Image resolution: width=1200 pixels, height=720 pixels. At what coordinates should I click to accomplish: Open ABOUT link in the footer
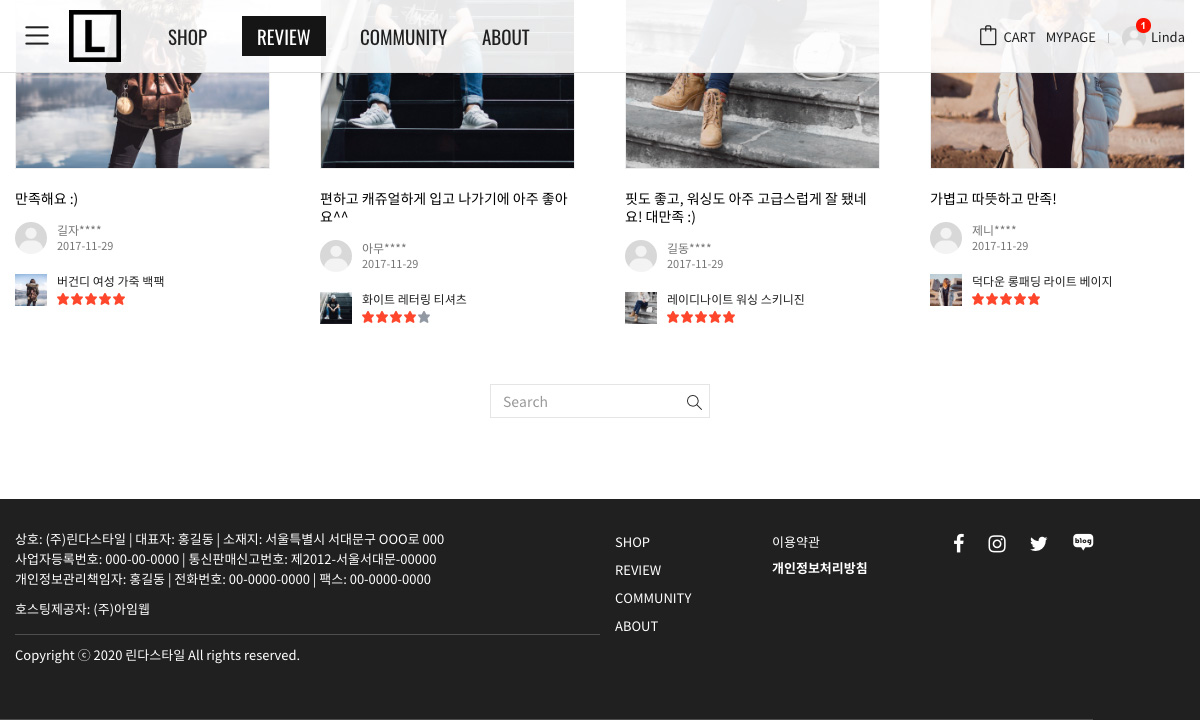(636, 626)
